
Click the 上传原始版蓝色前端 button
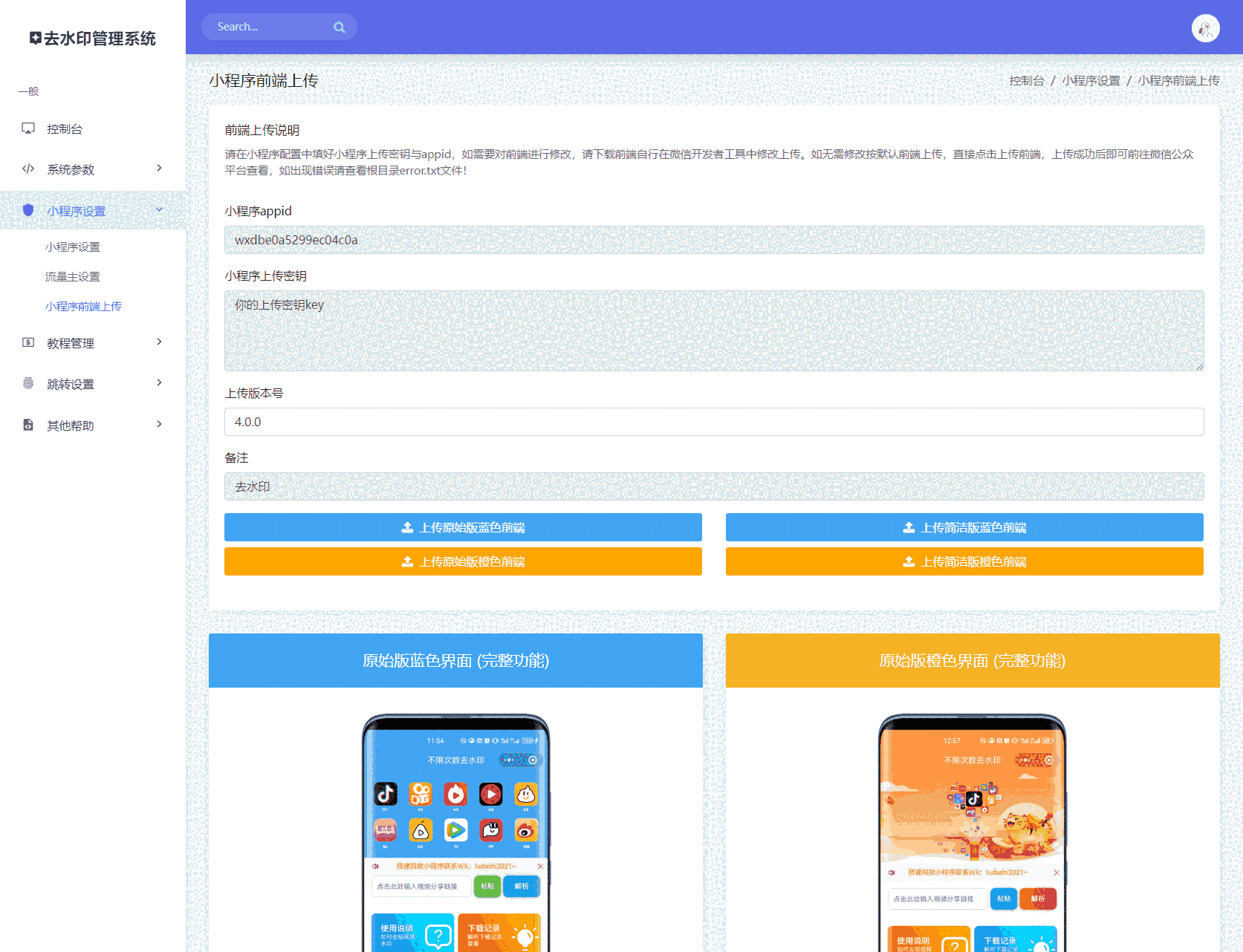point(463,527)
